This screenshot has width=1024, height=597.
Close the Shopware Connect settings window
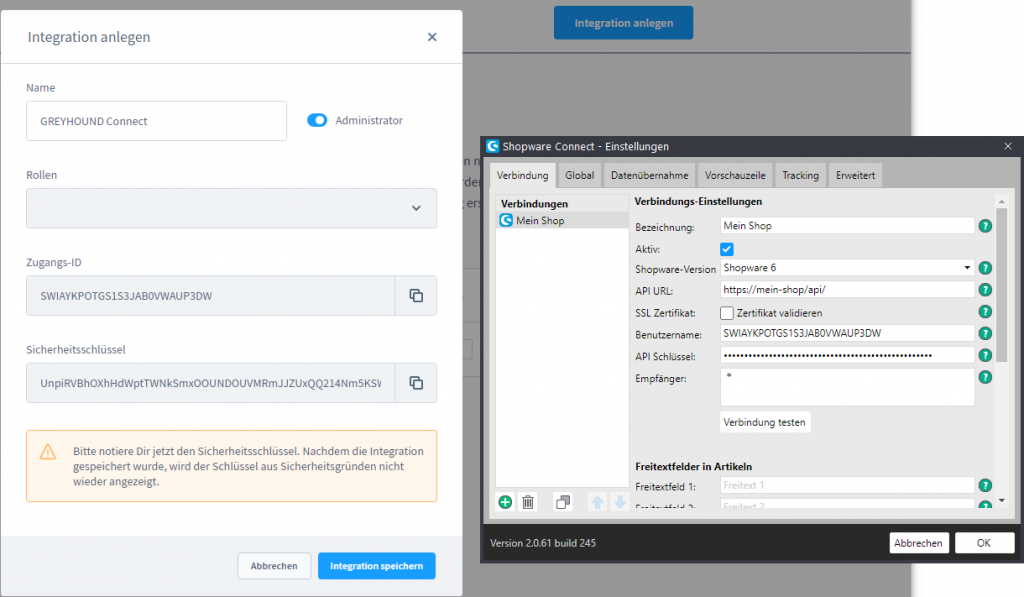1008,146
